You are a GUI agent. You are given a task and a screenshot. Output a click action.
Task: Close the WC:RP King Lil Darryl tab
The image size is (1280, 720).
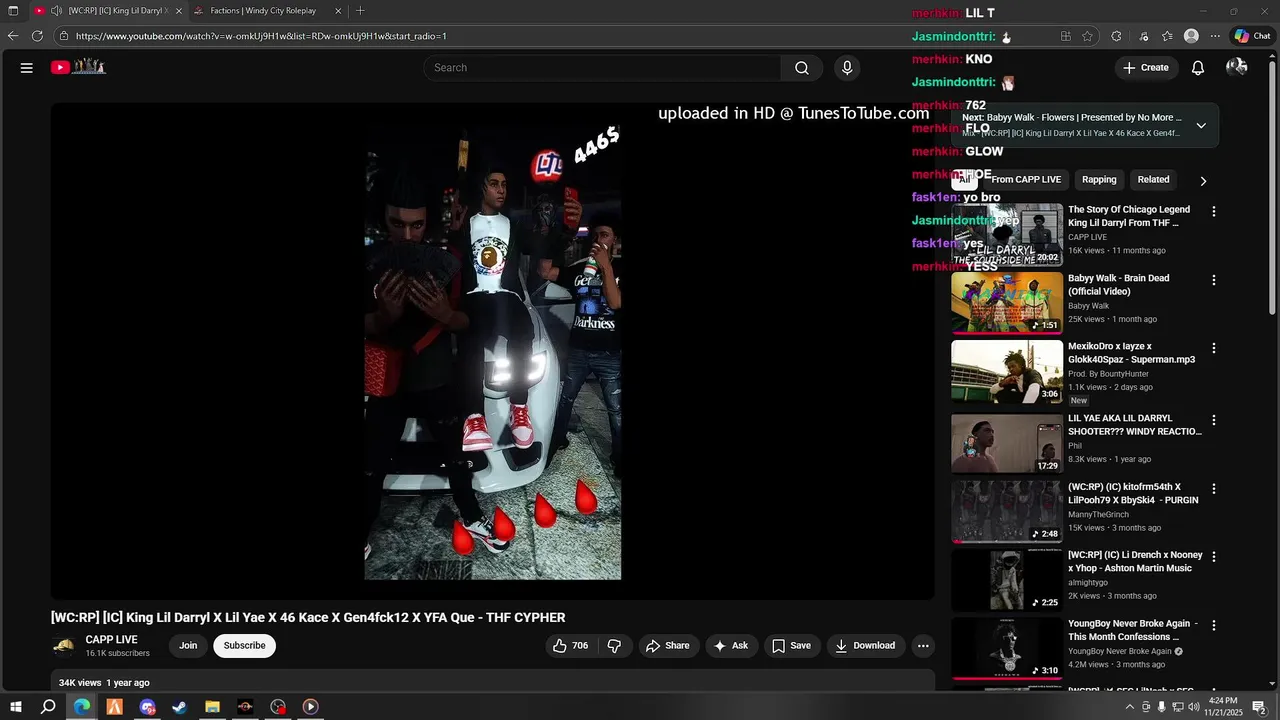point(178,11)
